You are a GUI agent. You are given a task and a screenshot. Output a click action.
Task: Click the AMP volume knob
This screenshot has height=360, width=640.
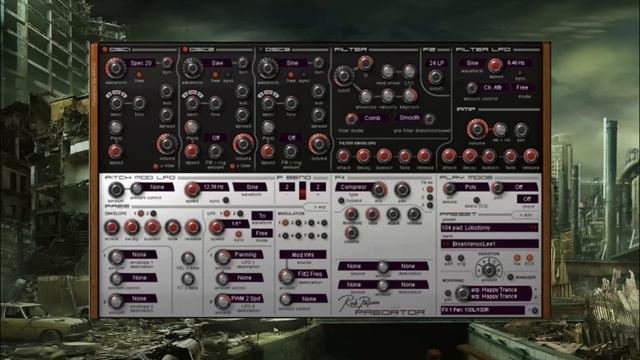tap(477, 129)
